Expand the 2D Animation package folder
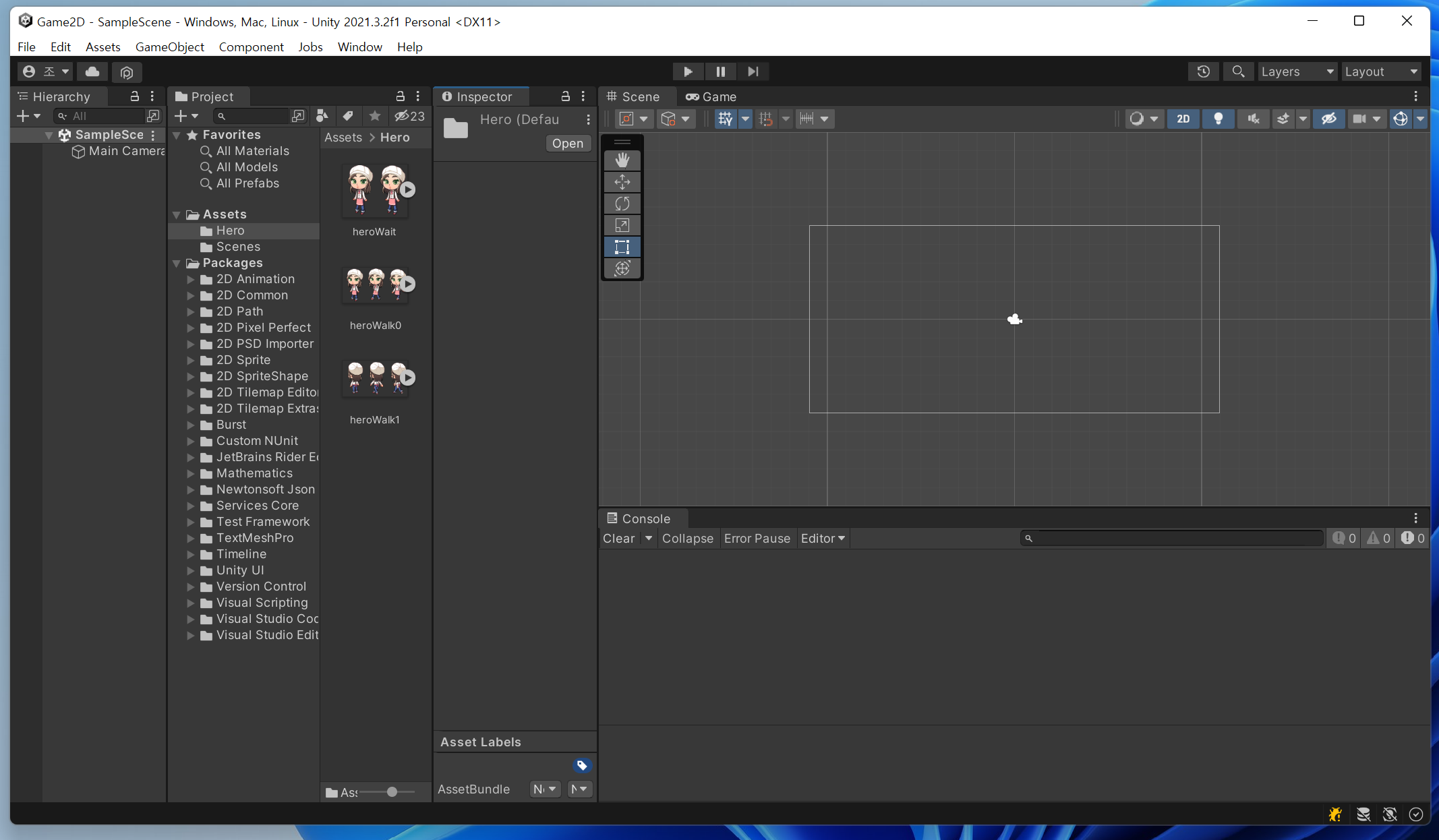 [x=191, y=279]
